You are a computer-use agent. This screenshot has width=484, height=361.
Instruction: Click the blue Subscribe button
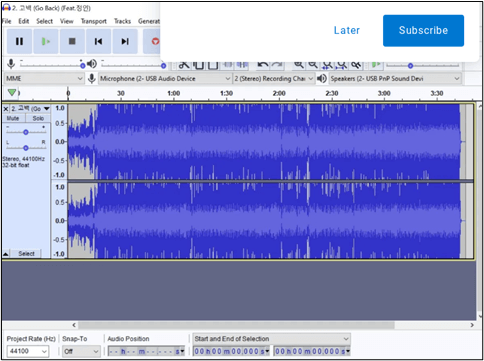tap(423, 30)
